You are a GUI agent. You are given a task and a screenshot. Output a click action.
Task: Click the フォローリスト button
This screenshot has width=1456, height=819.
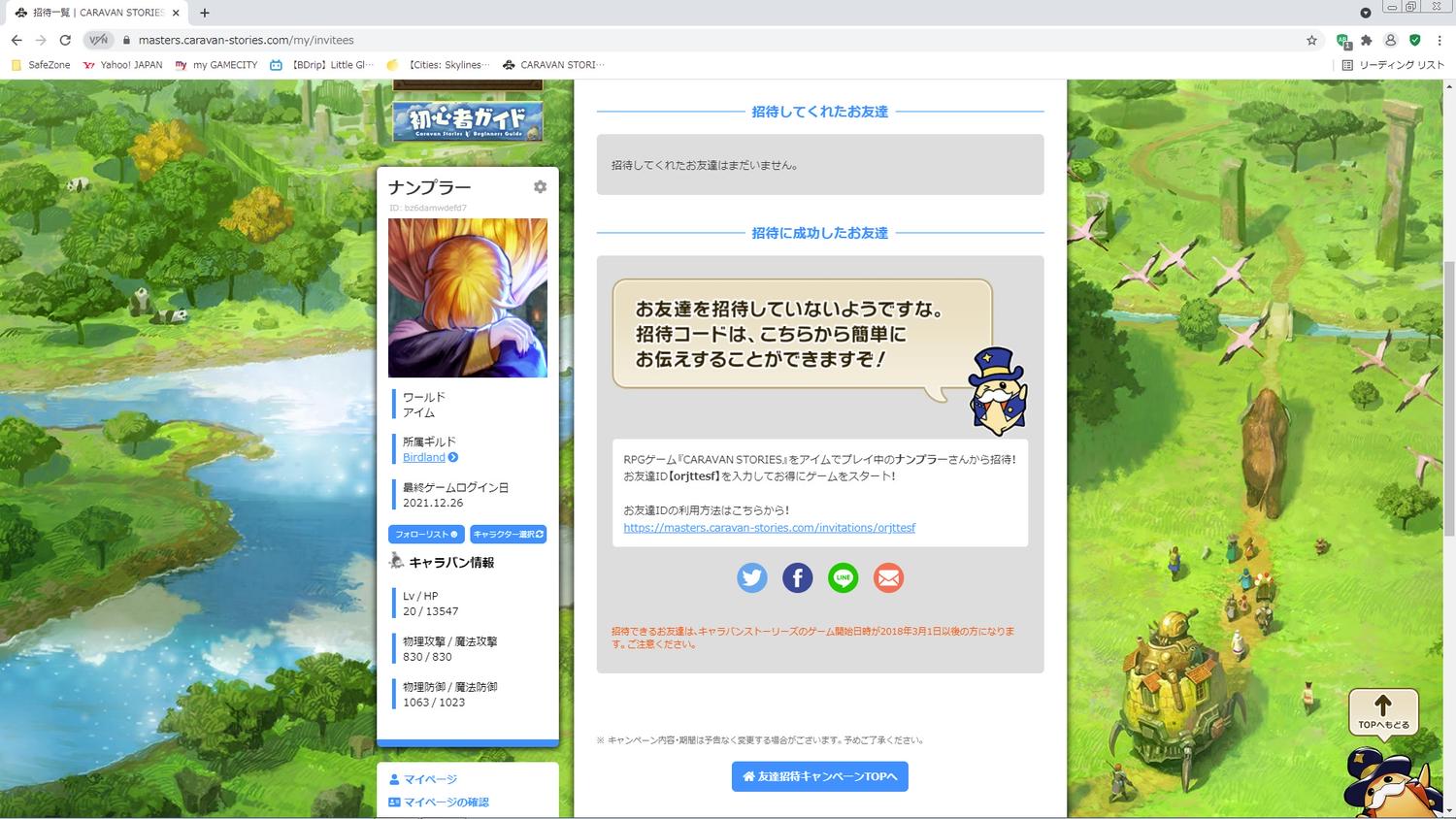pos(426,535)
